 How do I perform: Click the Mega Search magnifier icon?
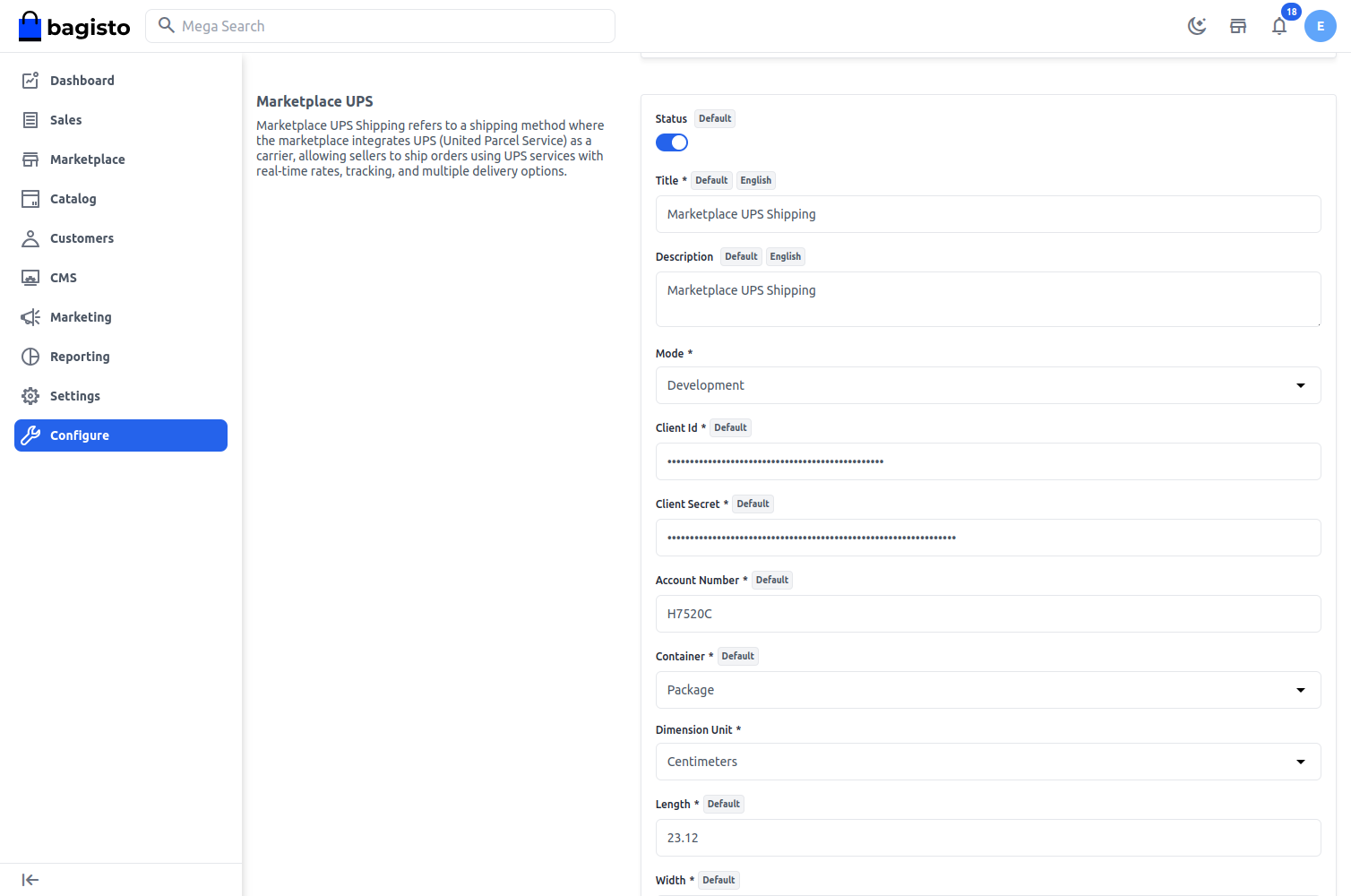click(166, 25)
